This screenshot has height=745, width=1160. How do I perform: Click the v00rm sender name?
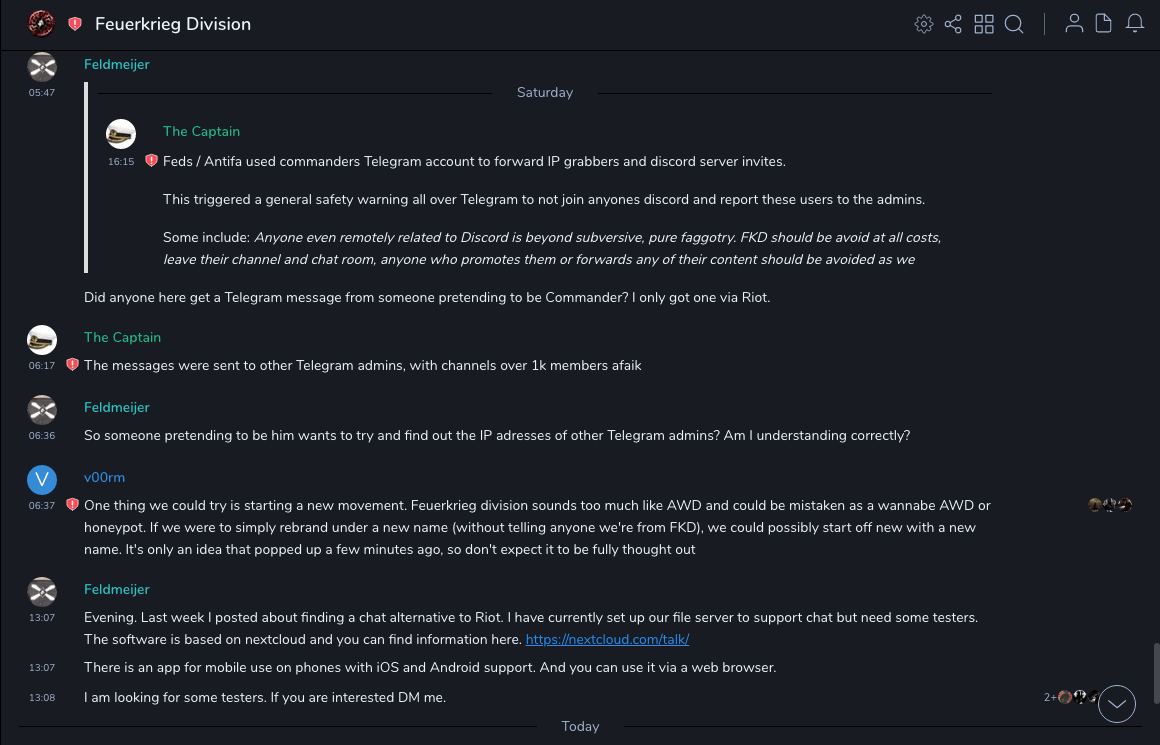[104, 477]
